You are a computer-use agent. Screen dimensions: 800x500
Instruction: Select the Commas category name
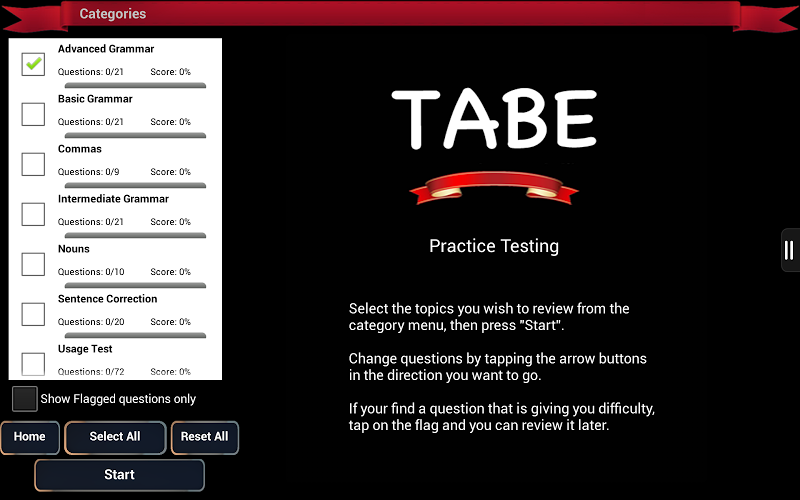pos(80,149)
